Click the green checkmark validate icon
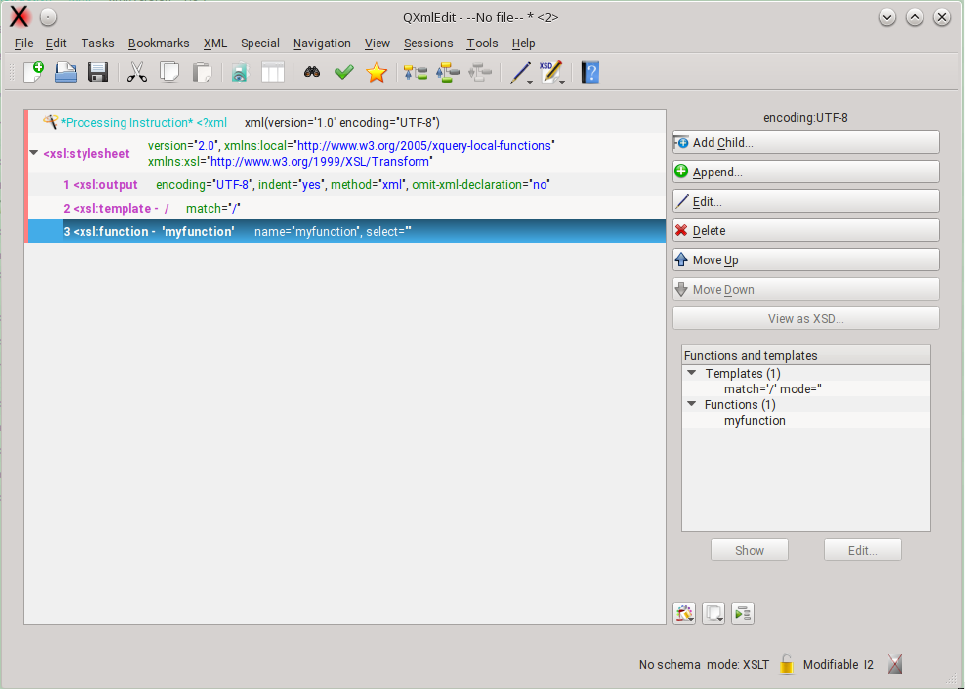 point(344,72)
